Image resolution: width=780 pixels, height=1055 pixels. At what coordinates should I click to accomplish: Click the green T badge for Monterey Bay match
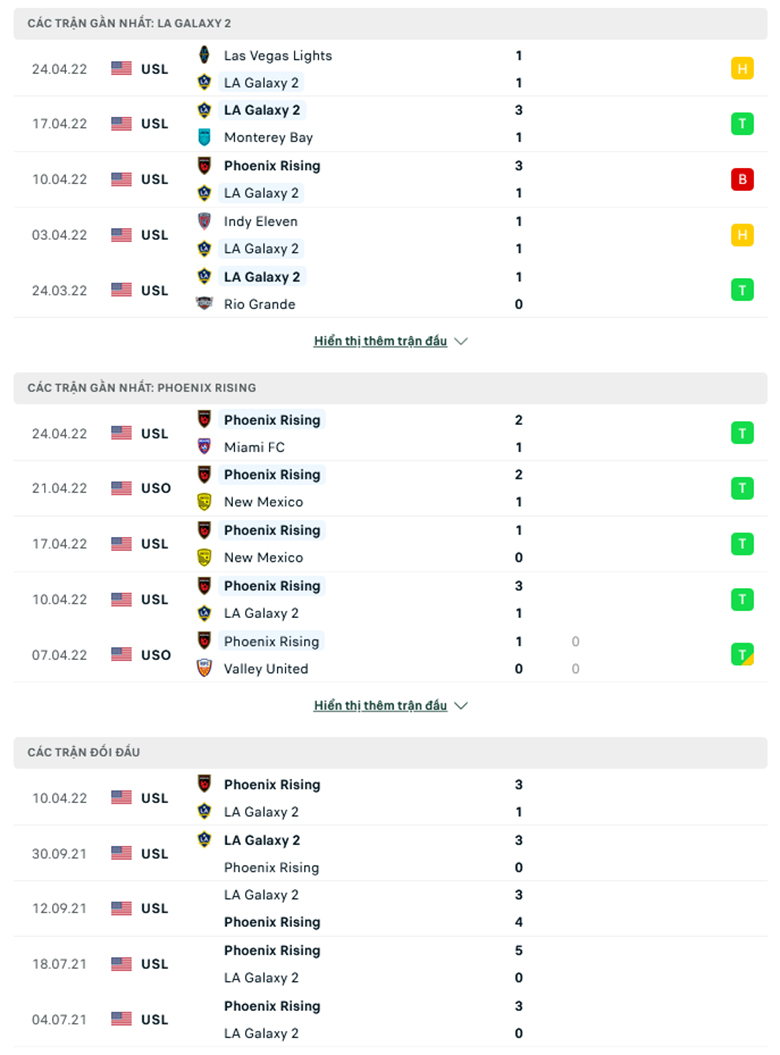coord(742,124)
